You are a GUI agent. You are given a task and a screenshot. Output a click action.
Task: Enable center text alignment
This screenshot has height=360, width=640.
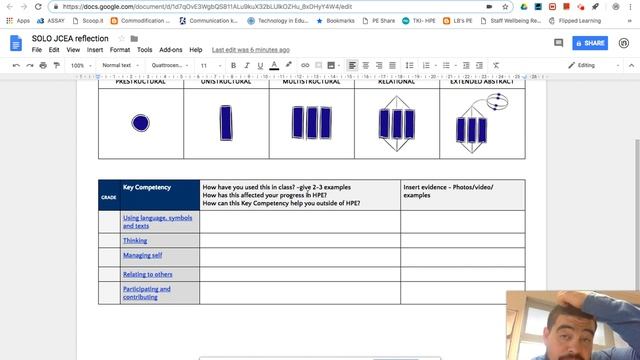click(366, 65)
